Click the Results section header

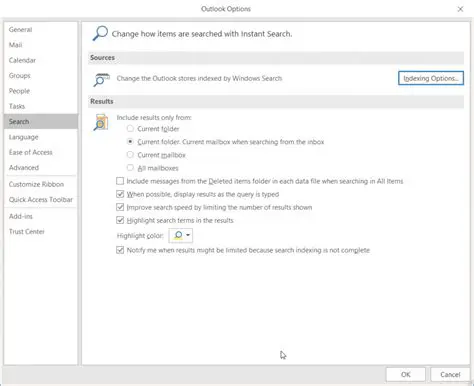click(276, 101)
